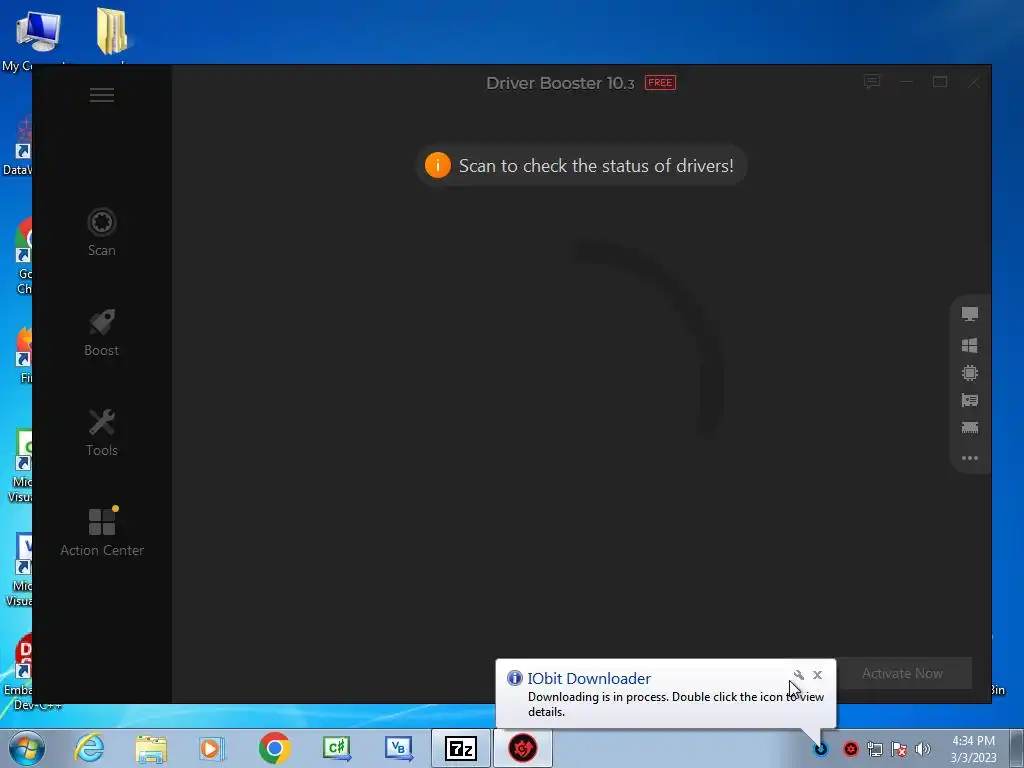The width and height of the screenshot is (1024, 768).
Task: Launch Internet Explorer from taskbar
Action: point(89,748)
